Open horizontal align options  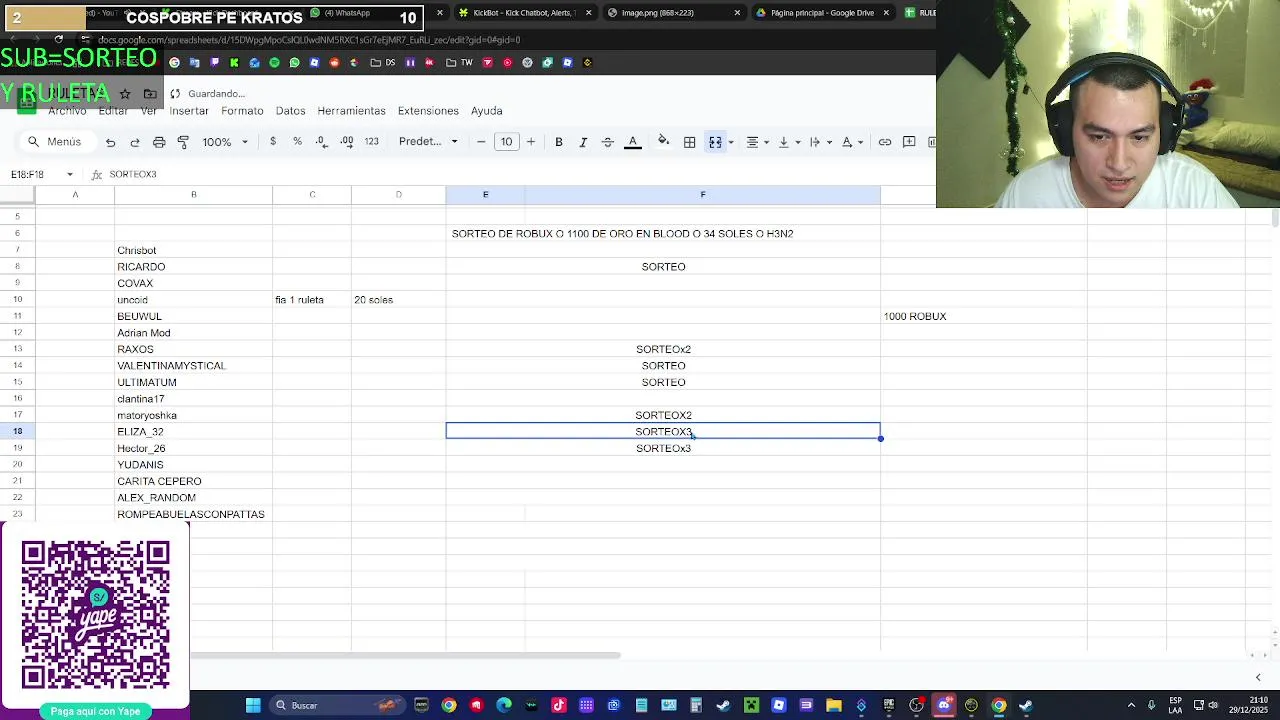tap(757, 142)
